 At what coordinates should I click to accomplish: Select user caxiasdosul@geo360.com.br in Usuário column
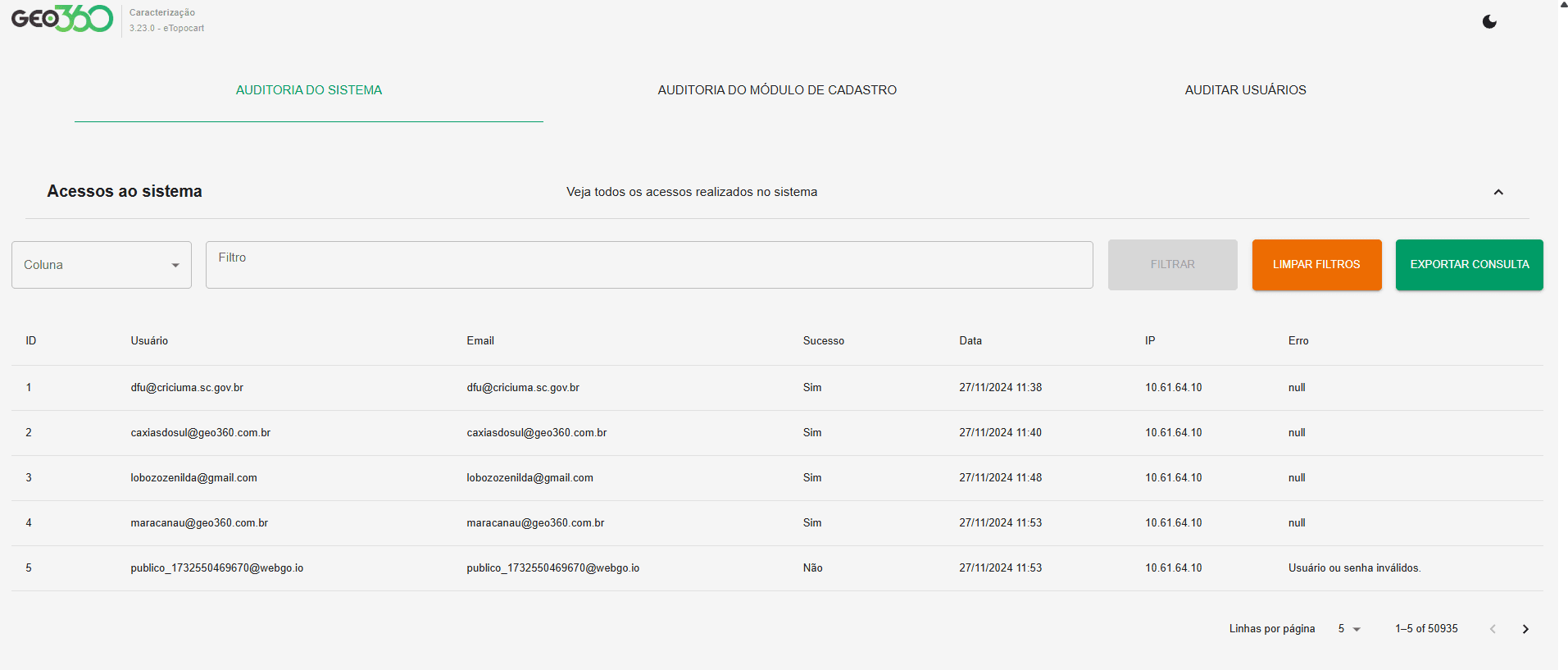click(x=201, y=433)
